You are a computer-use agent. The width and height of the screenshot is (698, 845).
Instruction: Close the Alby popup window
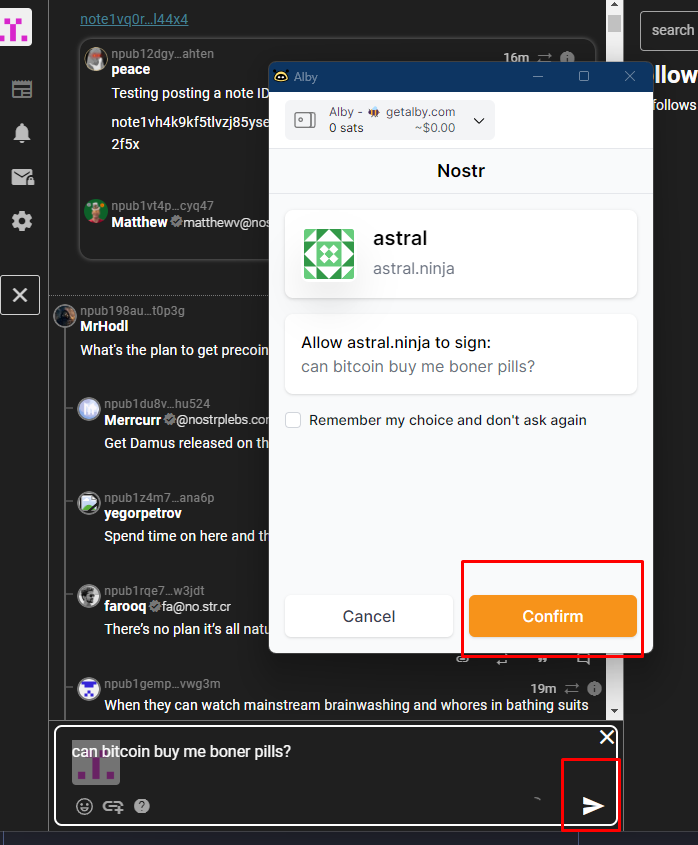point(630,77)
